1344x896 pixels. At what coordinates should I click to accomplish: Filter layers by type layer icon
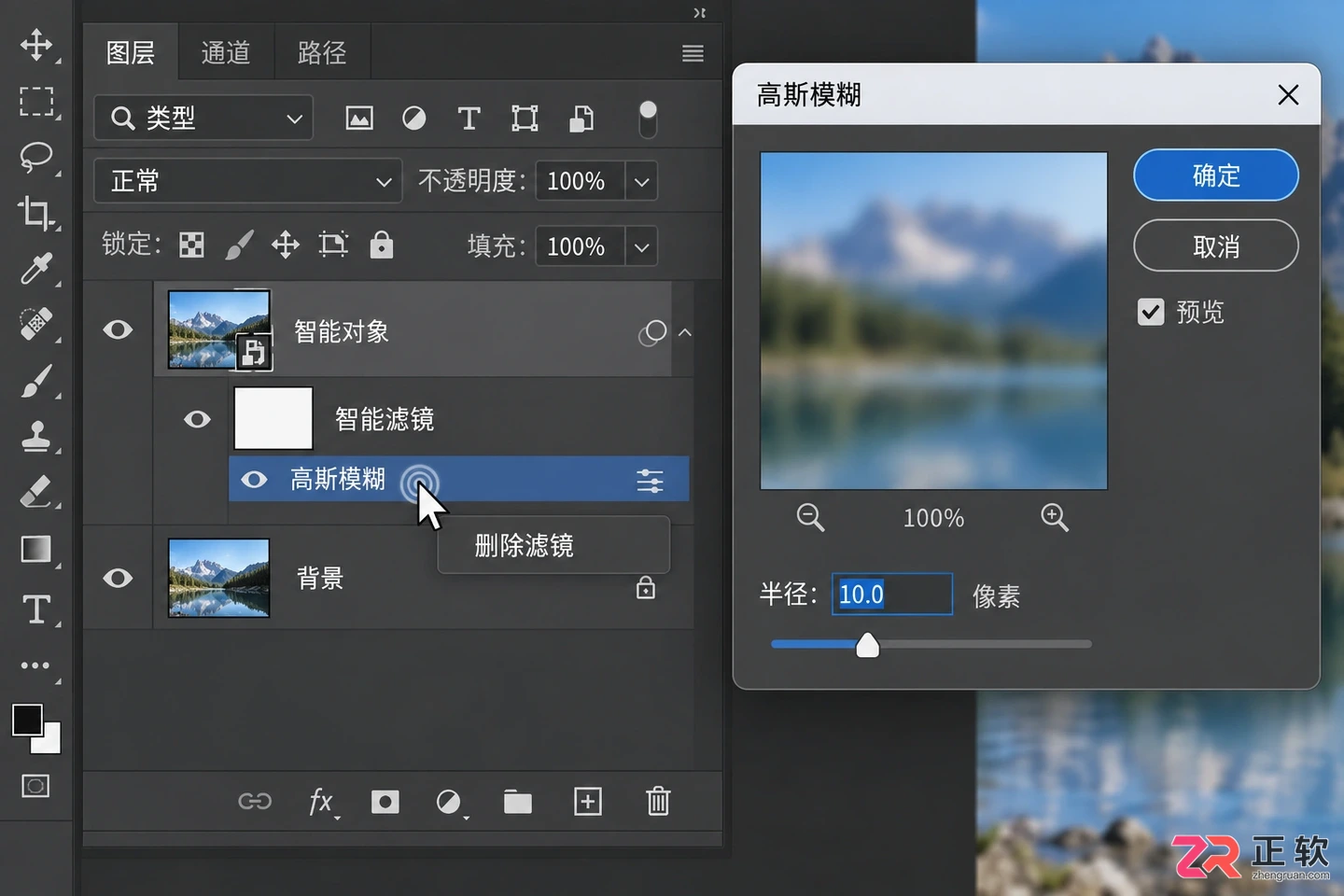pyautogui.click(x=469, y=119)
